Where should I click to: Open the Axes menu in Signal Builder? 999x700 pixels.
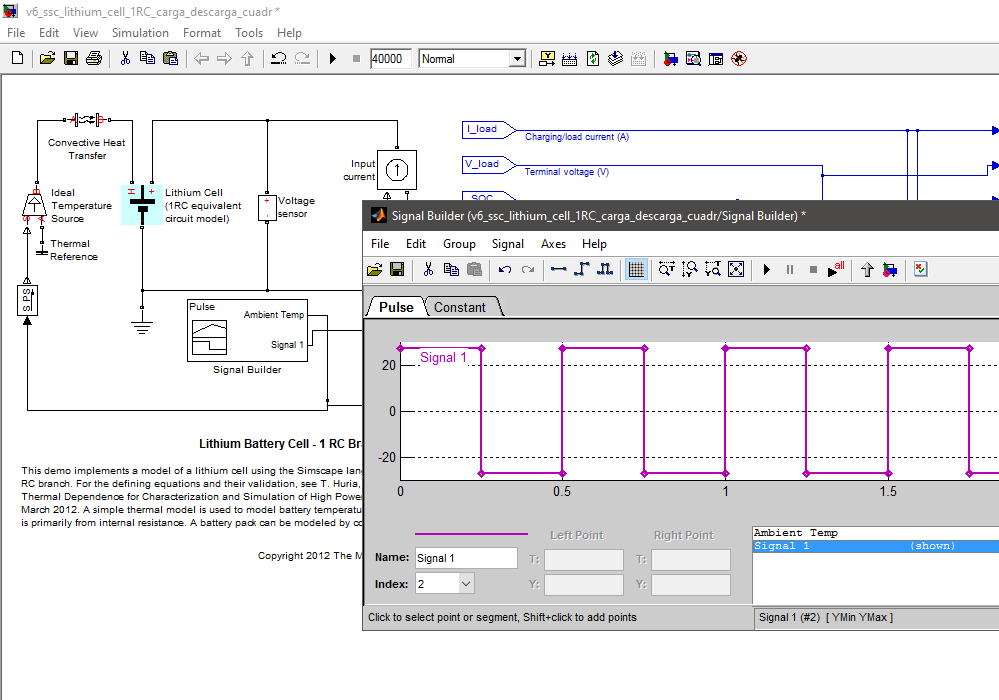(553, 244)
